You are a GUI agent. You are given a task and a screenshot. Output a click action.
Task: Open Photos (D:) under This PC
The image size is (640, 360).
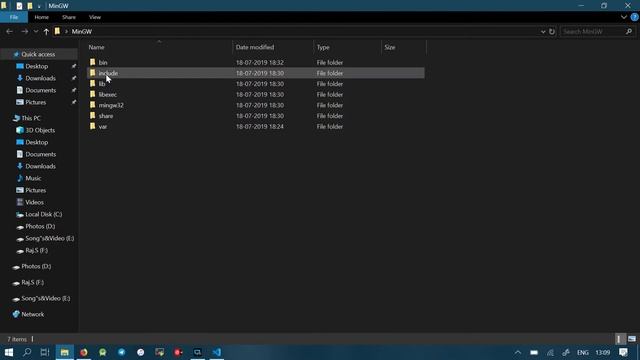[x=40, y=226]
